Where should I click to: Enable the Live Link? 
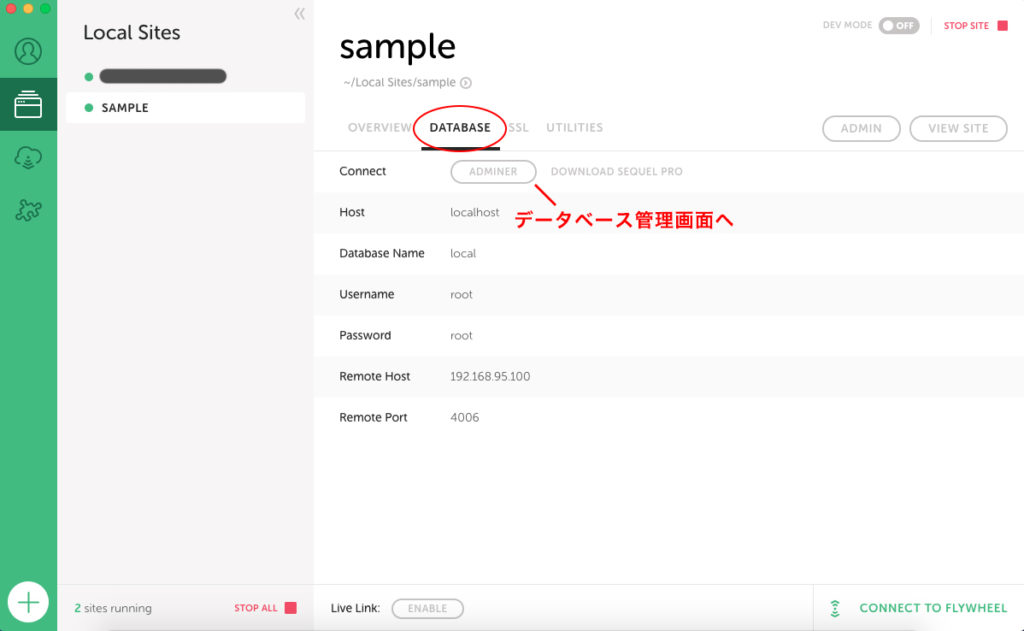[x=427, y=608]
